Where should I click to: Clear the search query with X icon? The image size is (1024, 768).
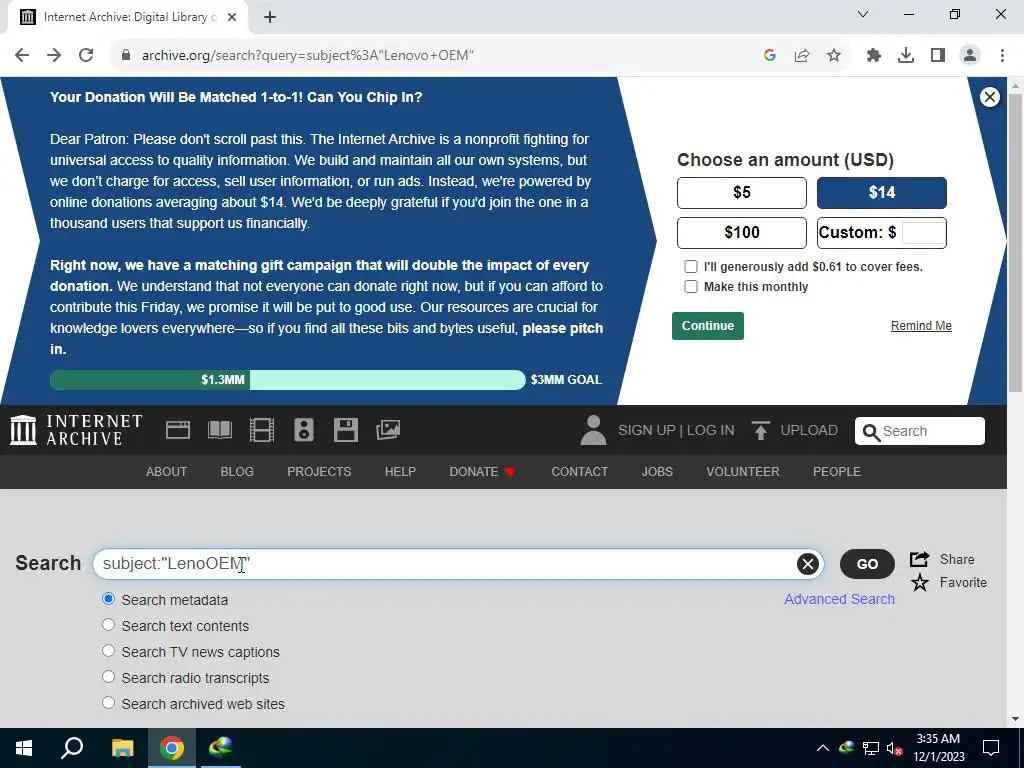click(808, 564)
